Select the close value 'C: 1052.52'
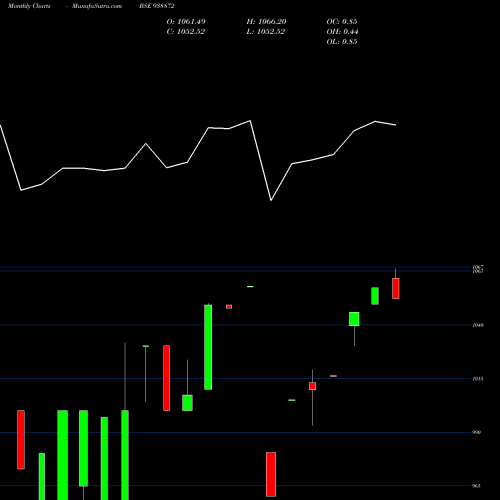 coord(186,32)
